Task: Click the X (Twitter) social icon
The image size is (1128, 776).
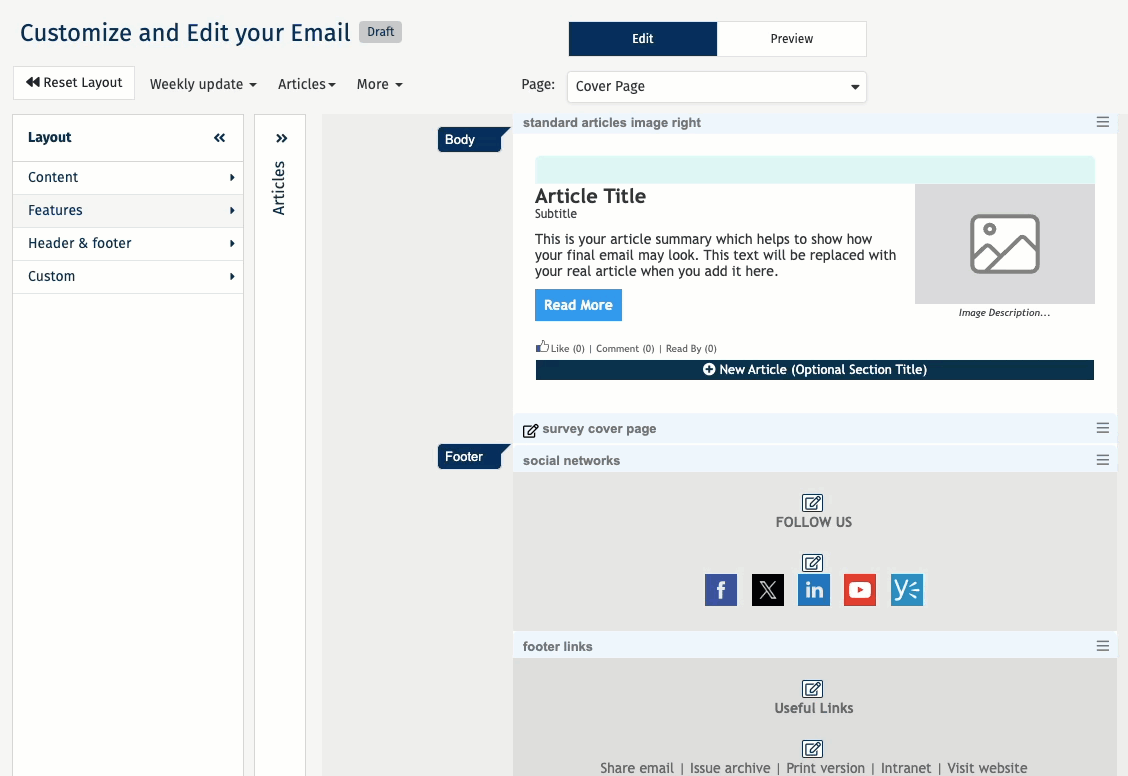Action: (x=767, y=590)
